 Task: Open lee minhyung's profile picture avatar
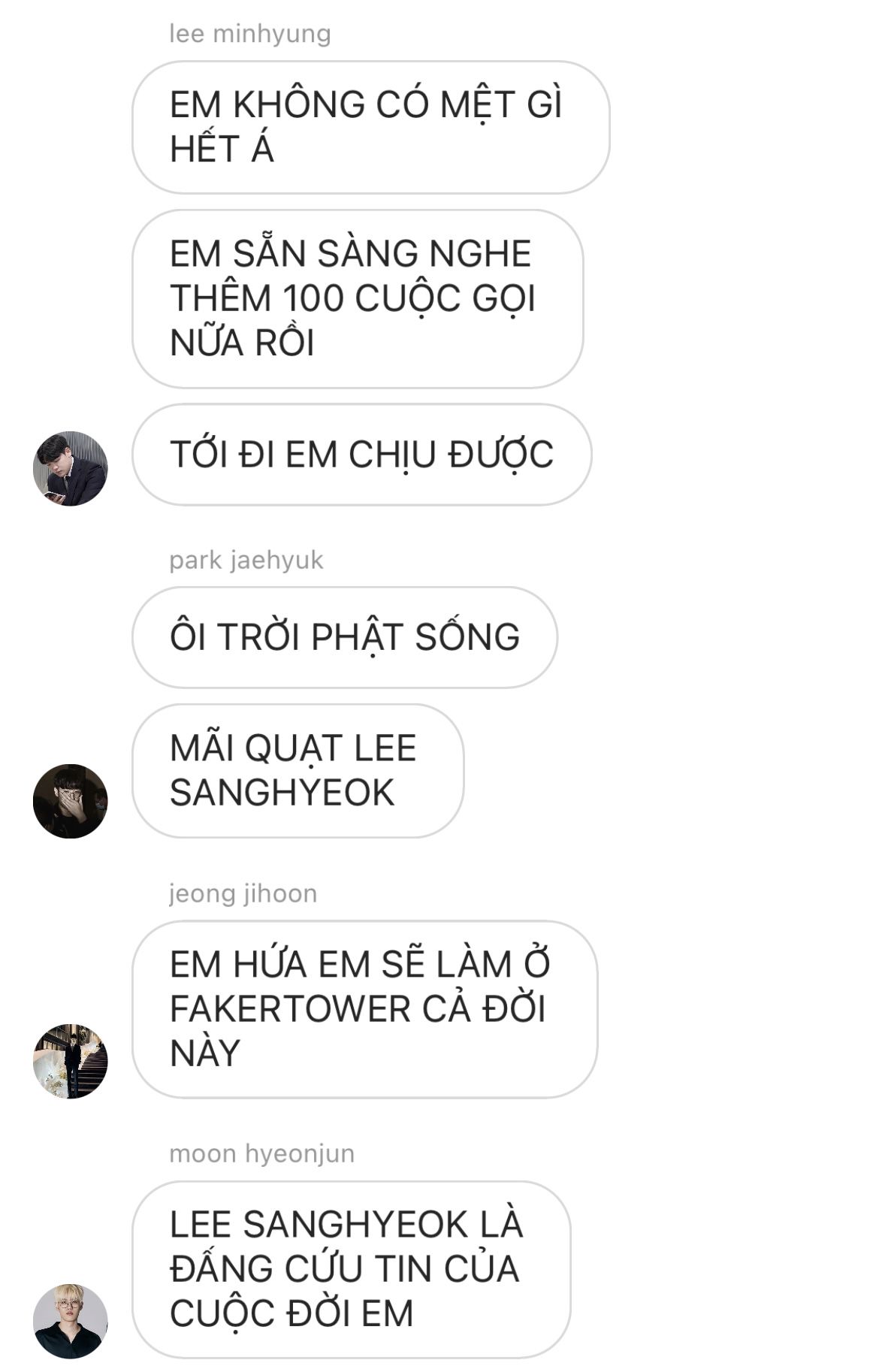(x=71, y=468)
